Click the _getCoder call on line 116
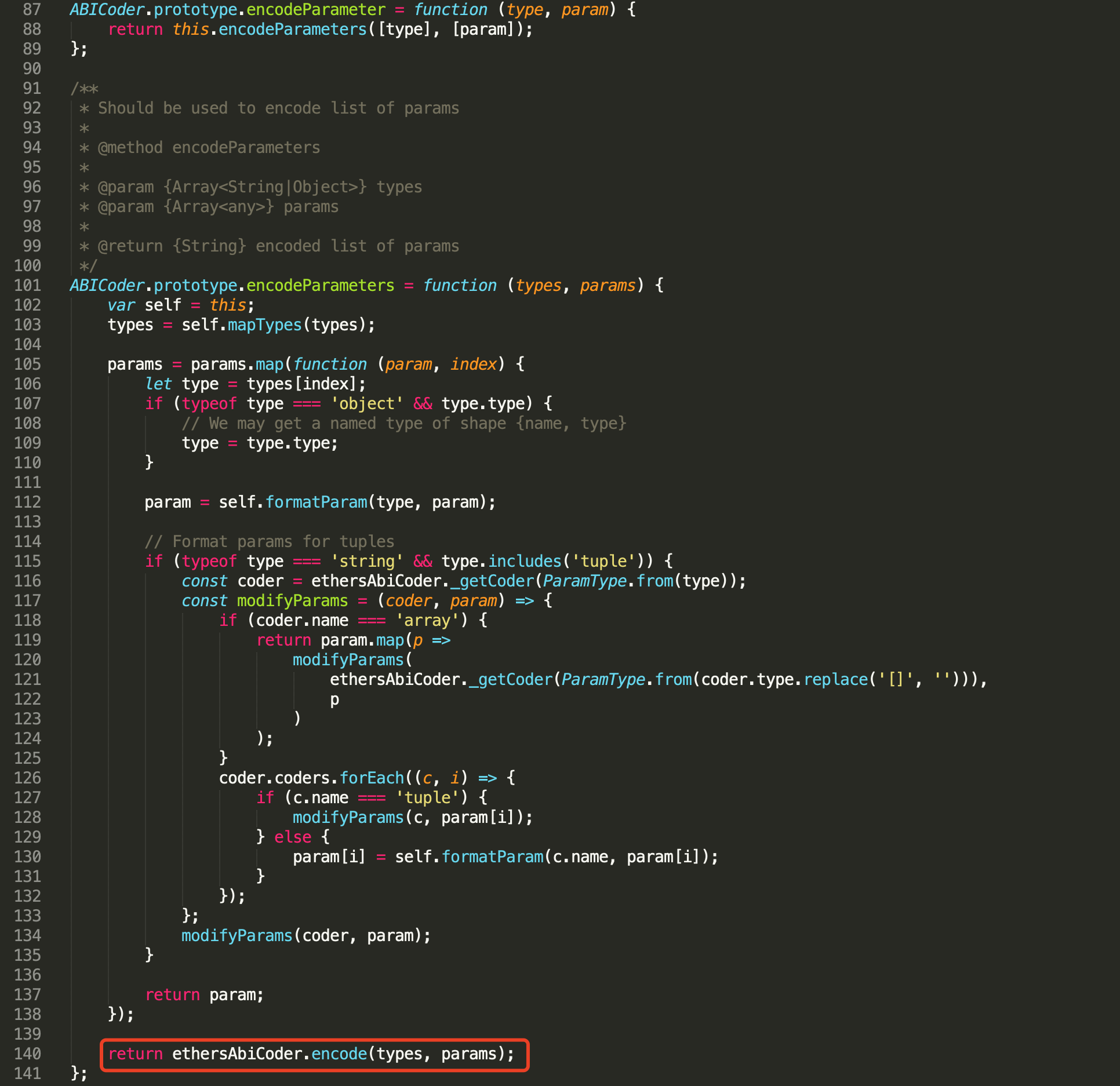Image resolution: width=1120 pixels, height=1086 pixels. pos(493,581)
